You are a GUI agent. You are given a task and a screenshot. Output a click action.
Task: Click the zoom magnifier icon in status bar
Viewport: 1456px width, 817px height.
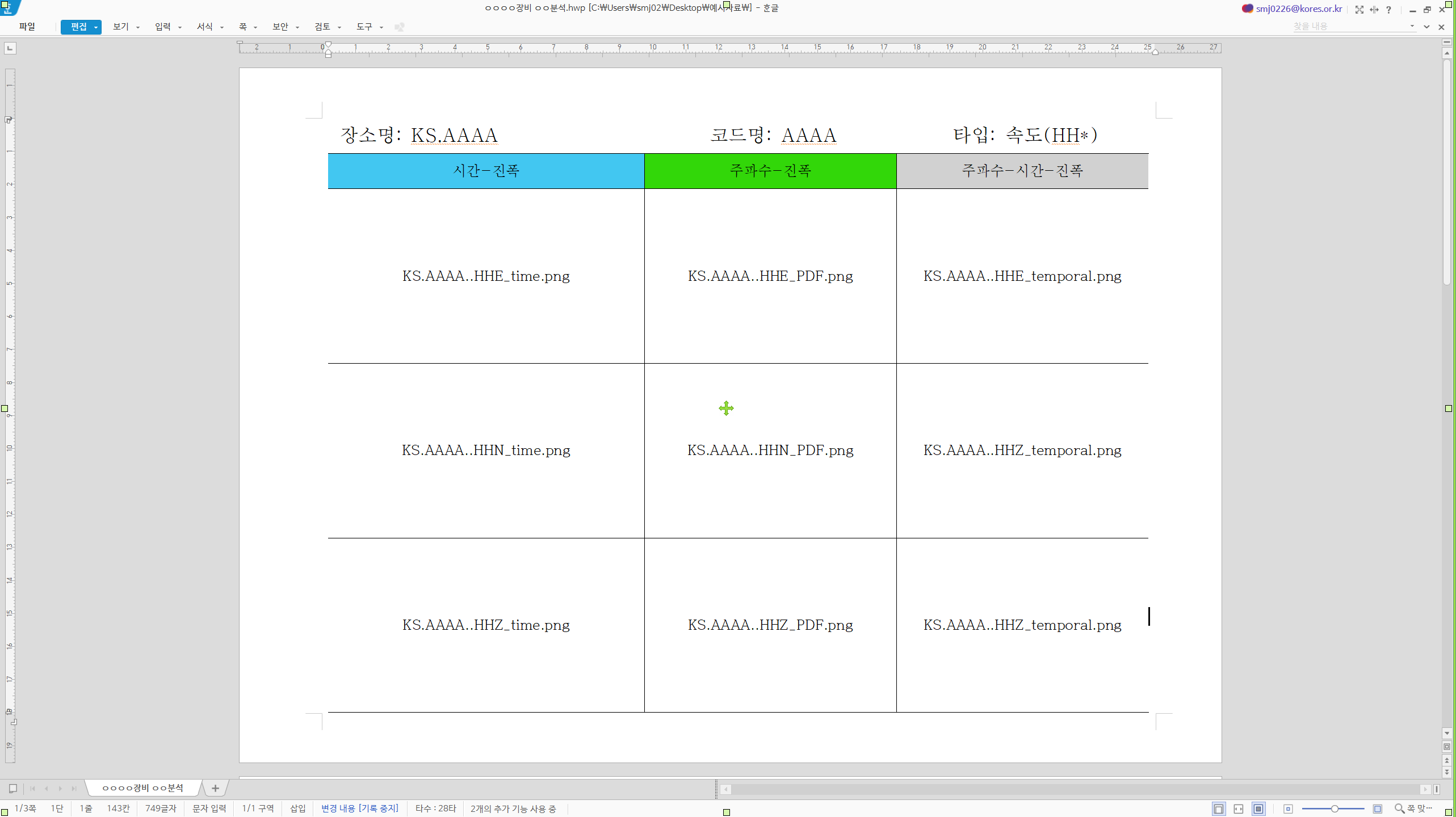1399,808
